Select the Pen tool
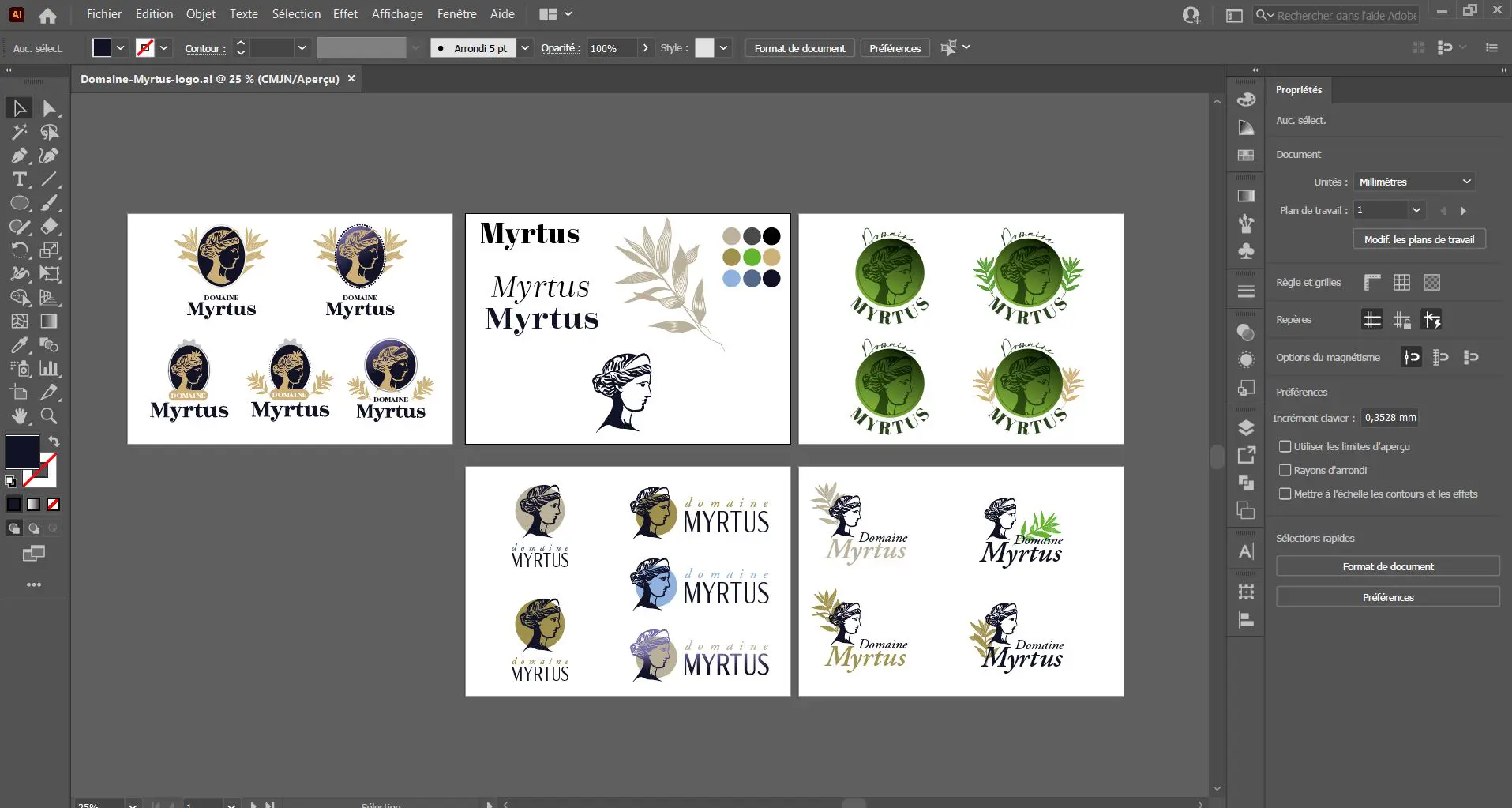Screen dimensions: 1512x808 tap(19, 156)
